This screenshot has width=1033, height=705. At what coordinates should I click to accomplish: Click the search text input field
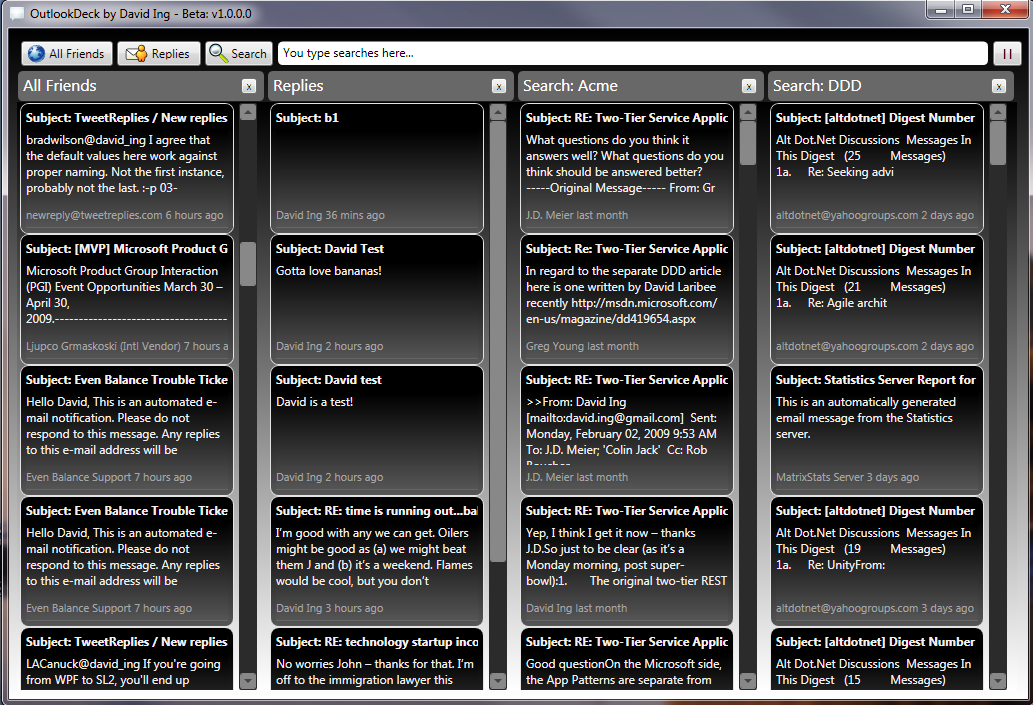point(632,53)
